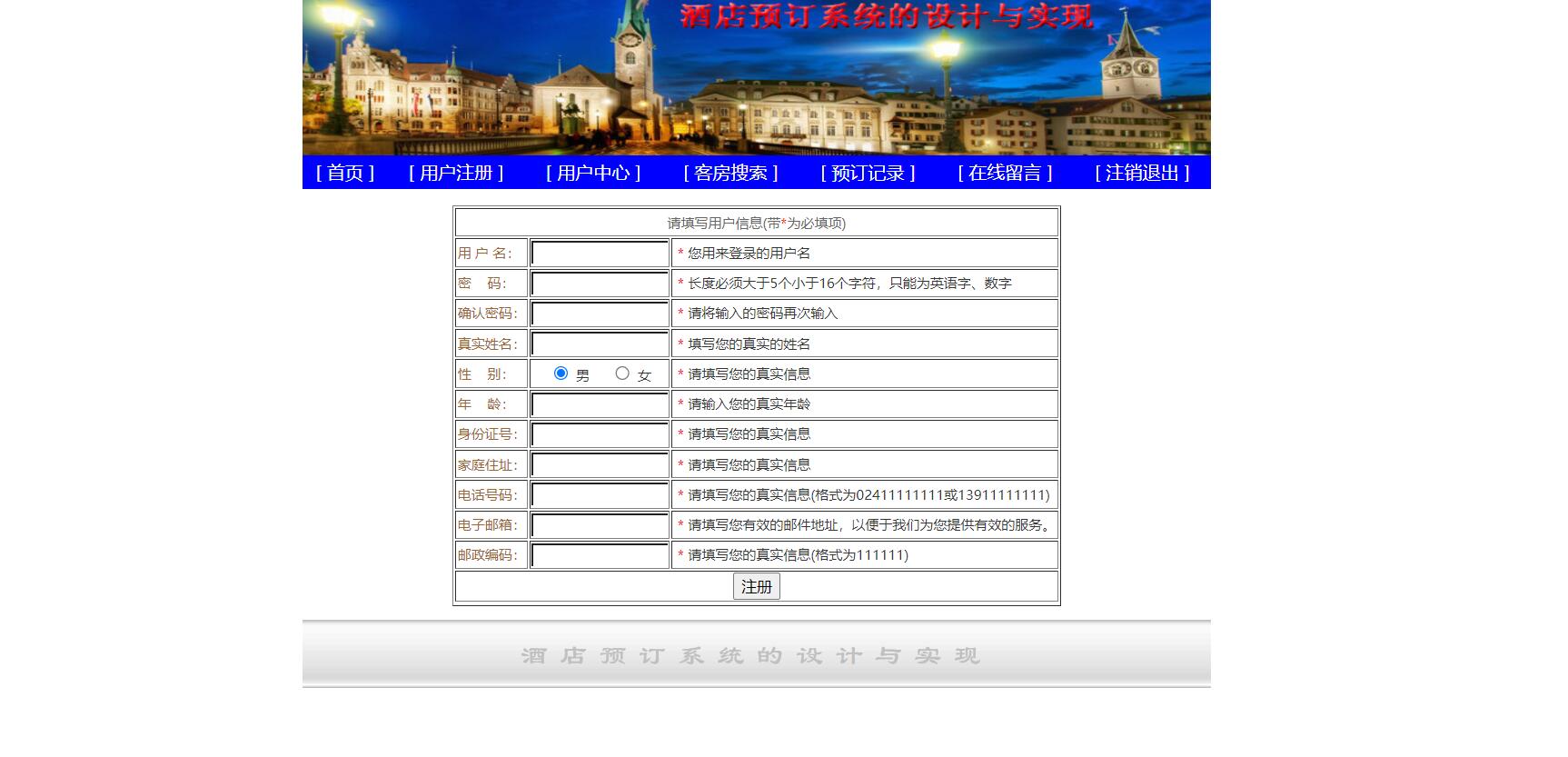This screenshot has height=757, width=1568.
Task: Click the 邮政编码 label
Action: click(x=488, y=555)
